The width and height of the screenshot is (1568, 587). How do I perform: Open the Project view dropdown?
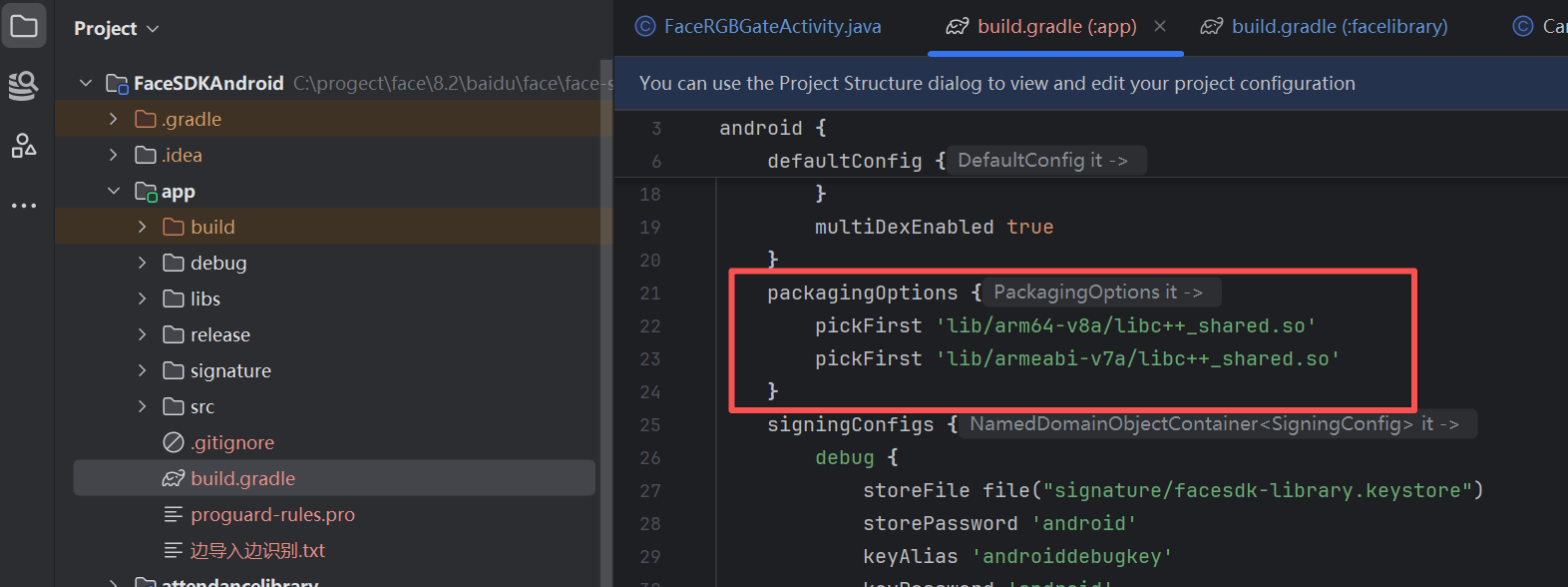(x=116, y=29)
